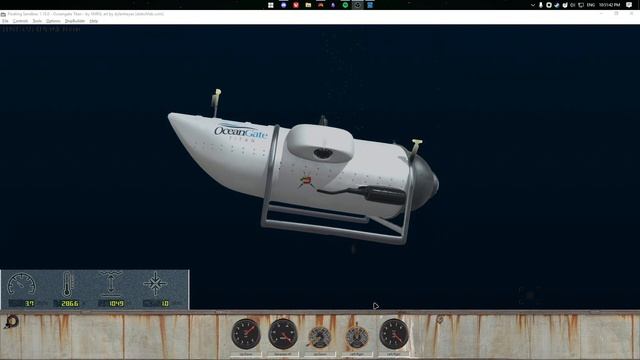The width and height of the screenshot is (640, 360).
Task: Click the third small engine telegraph dial
Action: point(320,337)
